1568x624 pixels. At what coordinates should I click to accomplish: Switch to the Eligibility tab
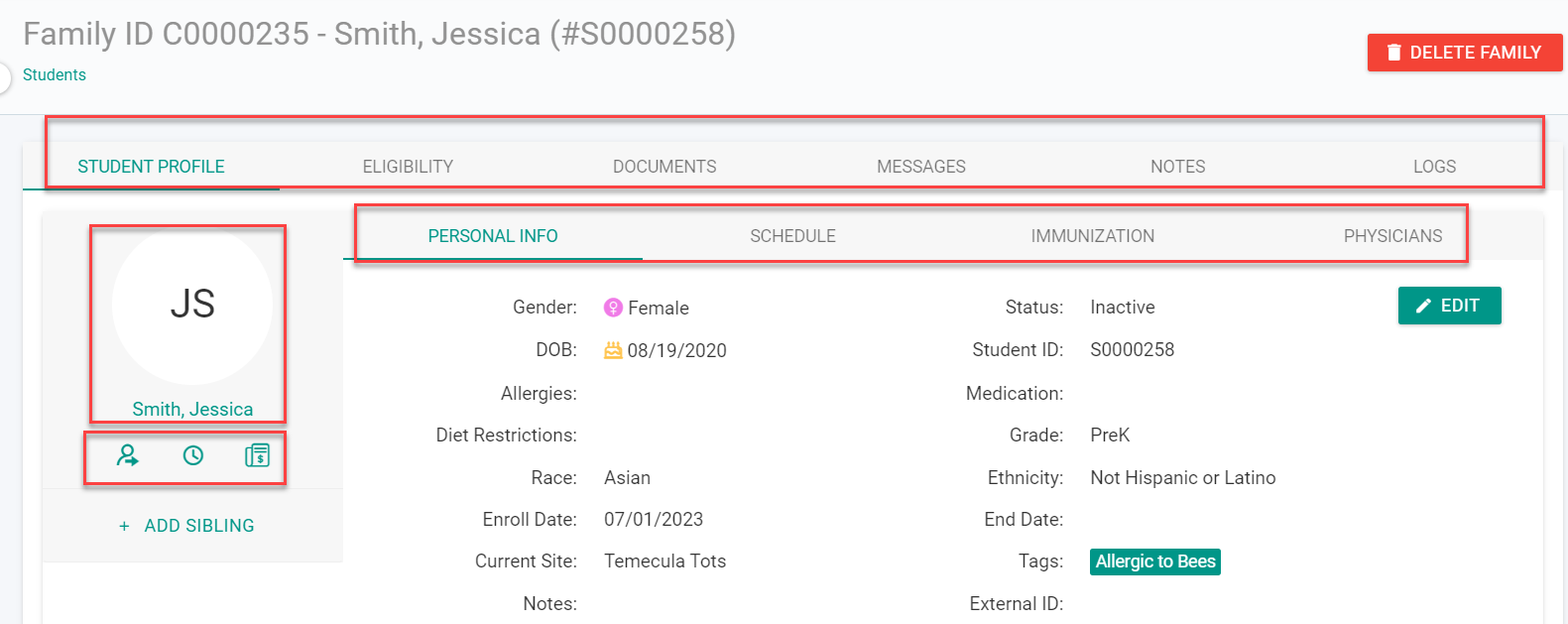click(x=408, y=167)
